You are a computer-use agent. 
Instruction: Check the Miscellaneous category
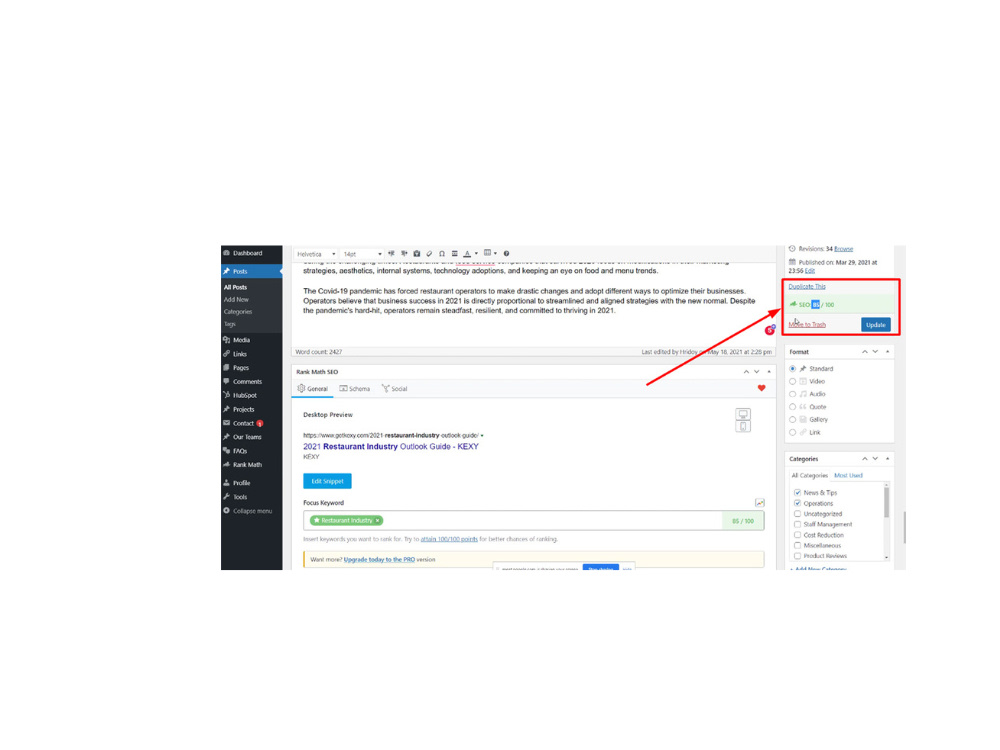[797, 545]
